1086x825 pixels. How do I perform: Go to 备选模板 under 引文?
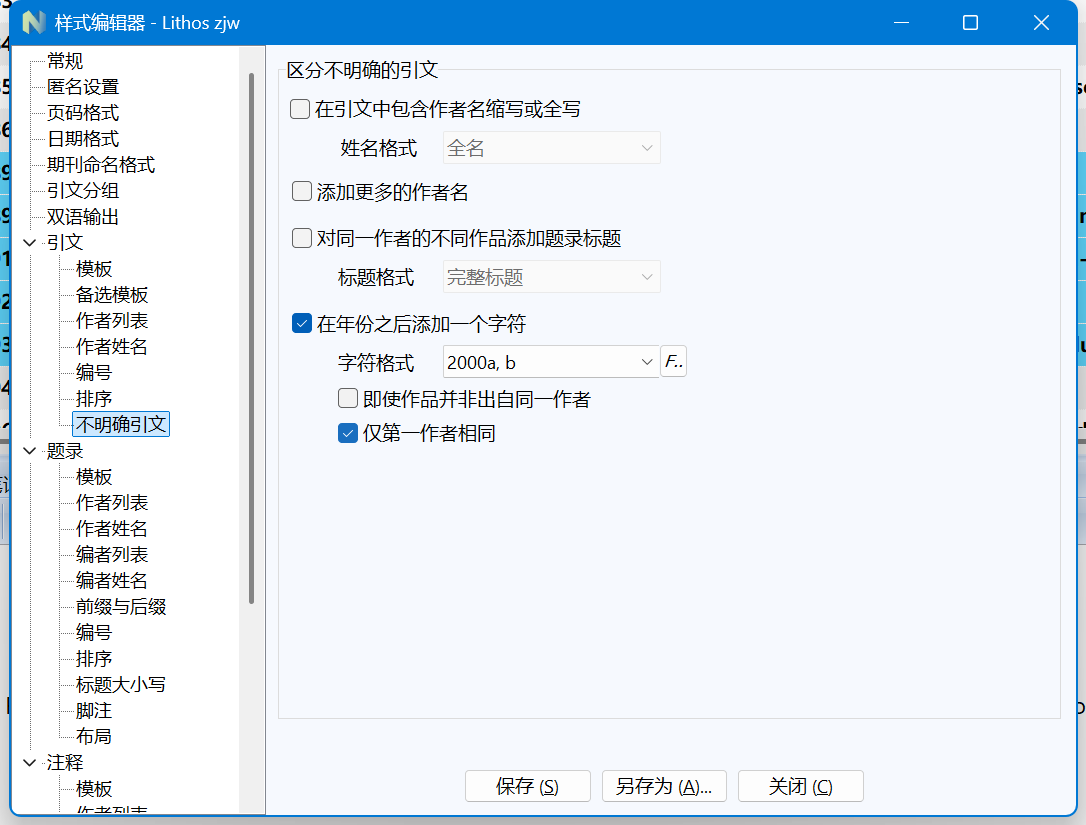(112, 295)
